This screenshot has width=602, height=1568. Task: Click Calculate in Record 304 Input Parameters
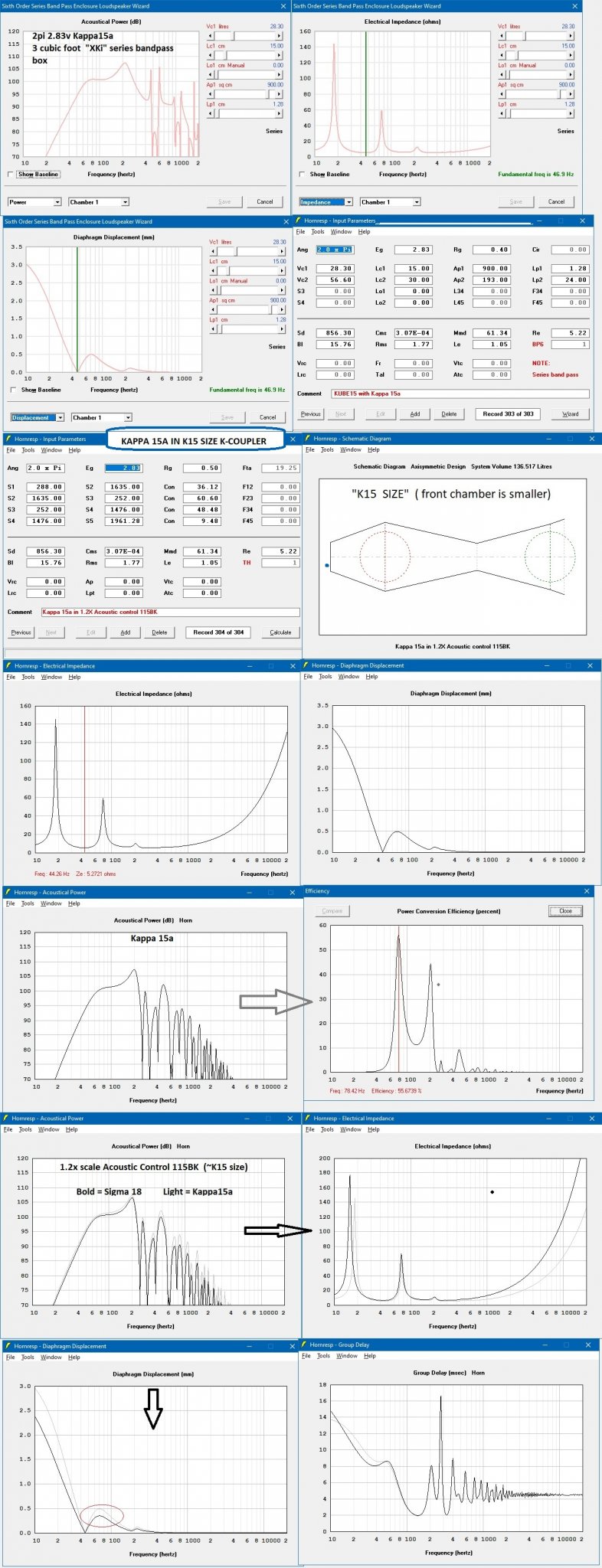(281, 632)
